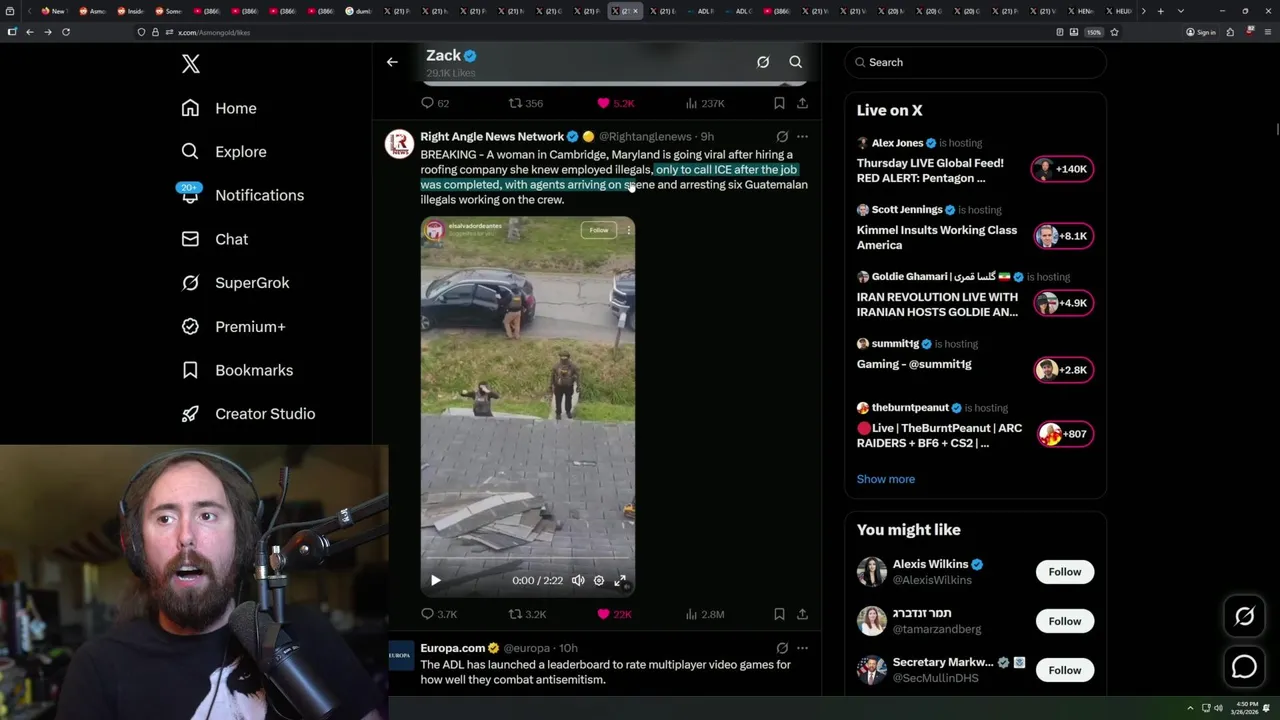Click the Search input field
This screenshot has height=720, width=1280.
click(975, 62)
